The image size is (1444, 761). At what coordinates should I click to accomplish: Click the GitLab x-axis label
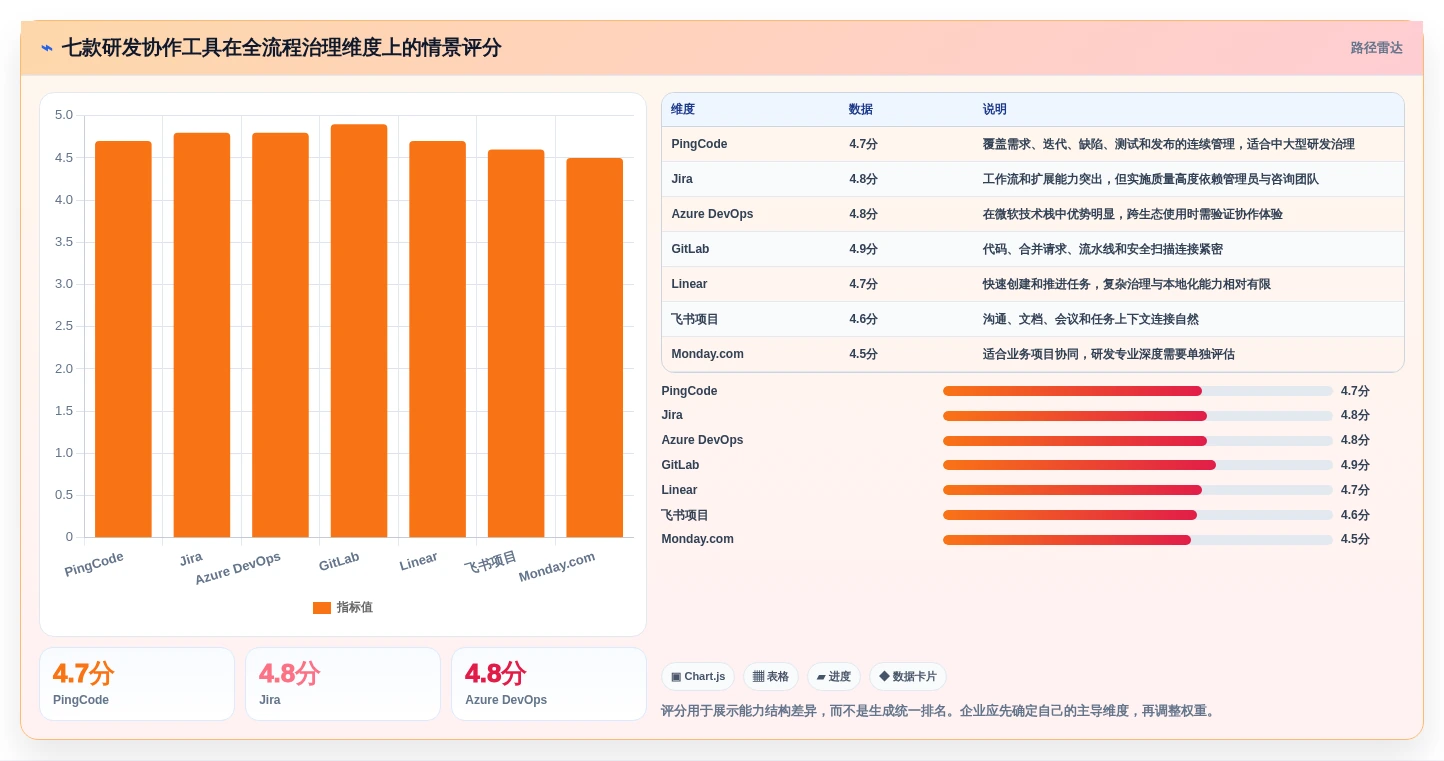click(x=339, y=562)
